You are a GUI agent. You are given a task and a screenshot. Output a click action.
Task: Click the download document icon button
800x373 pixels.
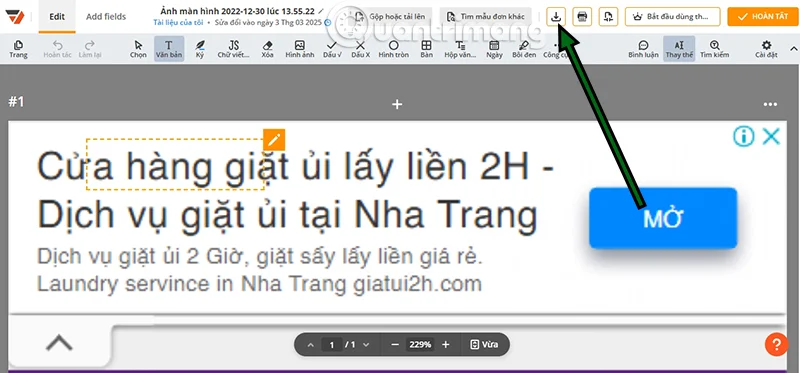[x=556, y=17]
